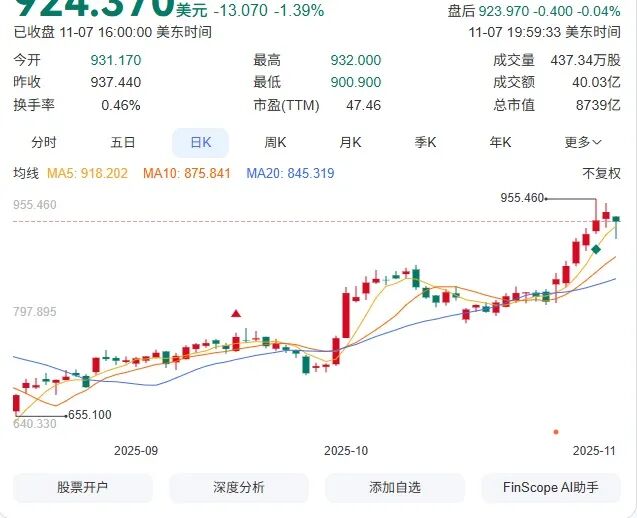Select the 五日 five-day chart tab
The width and height of the screenshot is (637, 518).
coord(123,142)
